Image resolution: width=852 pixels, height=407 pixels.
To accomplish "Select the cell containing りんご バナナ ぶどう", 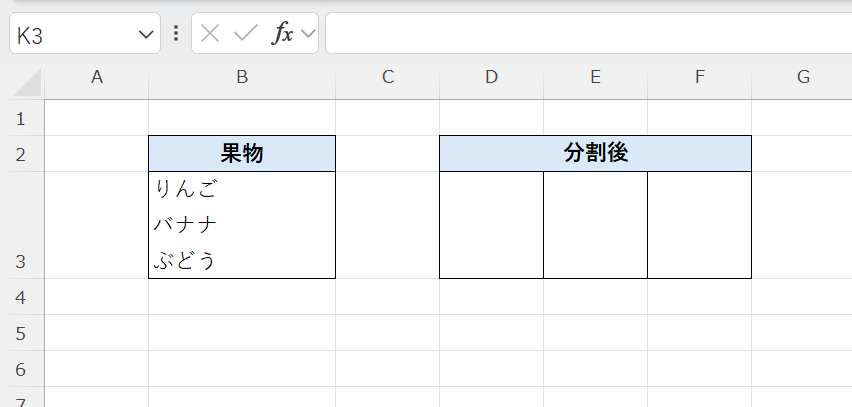I will [242, 225].
